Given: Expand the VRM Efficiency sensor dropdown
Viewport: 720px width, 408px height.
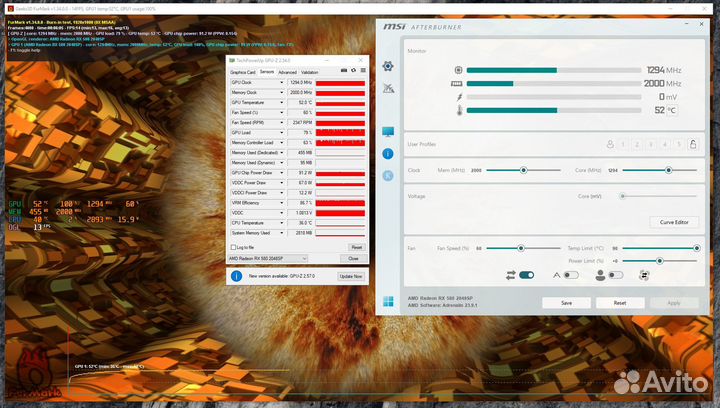Looking at the screenshot, I should (x=281, y=203).
